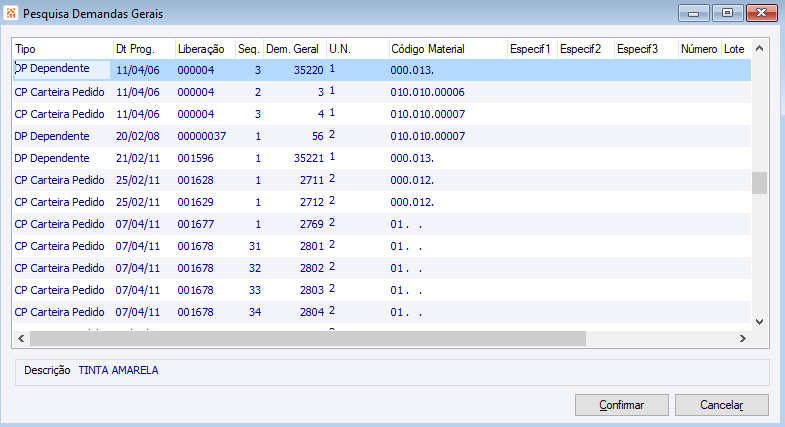Click the application icon in title bar
The height and width of the screenshot is (427, 785).
point(11,13)
